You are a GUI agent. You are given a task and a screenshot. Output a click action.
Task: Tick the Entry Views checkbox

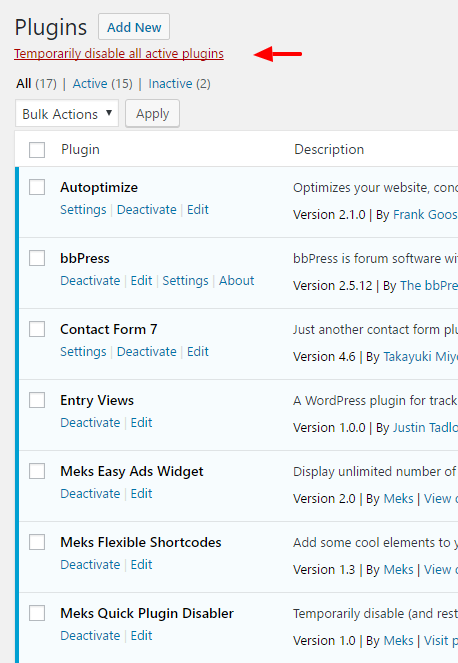pyautogui.click(x=37, y=400)
